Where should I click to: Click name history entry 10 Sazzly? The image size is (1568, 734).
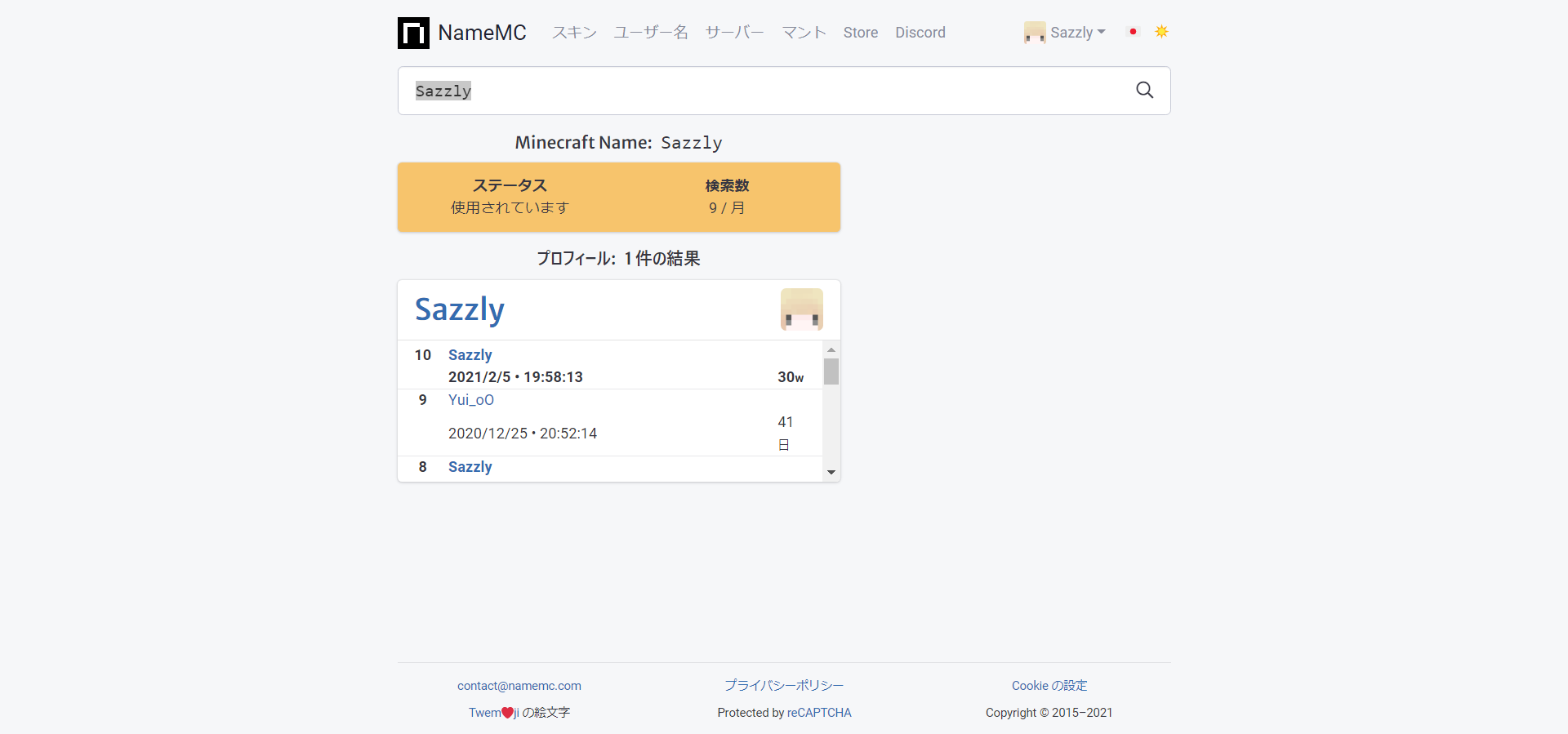[x=470, y=355]
